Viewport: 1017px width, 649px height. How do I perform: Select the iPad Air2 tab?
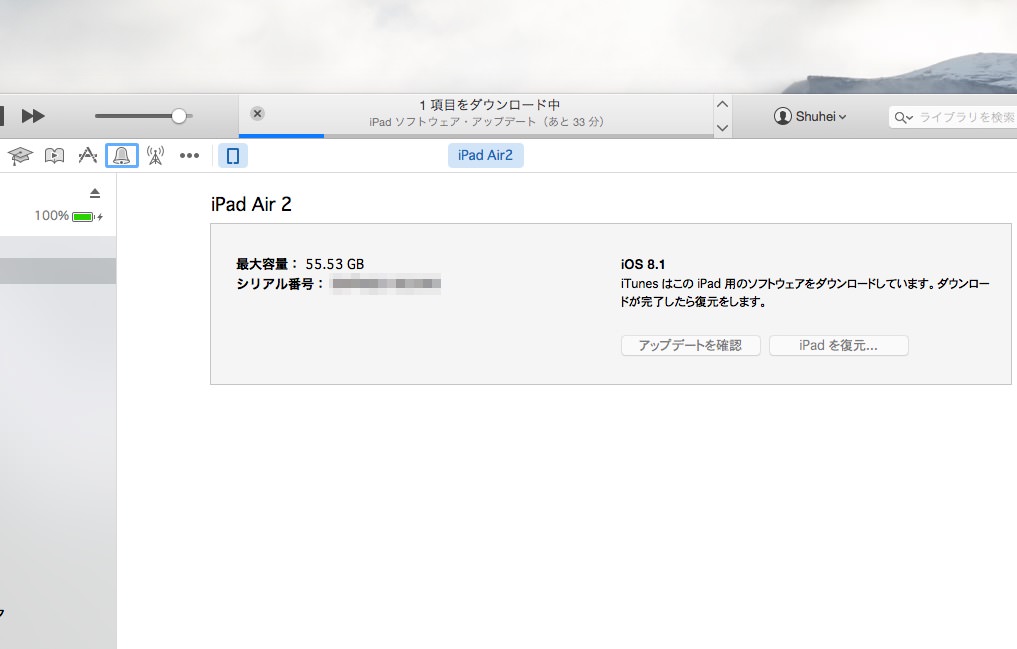(x=485, y=156)
